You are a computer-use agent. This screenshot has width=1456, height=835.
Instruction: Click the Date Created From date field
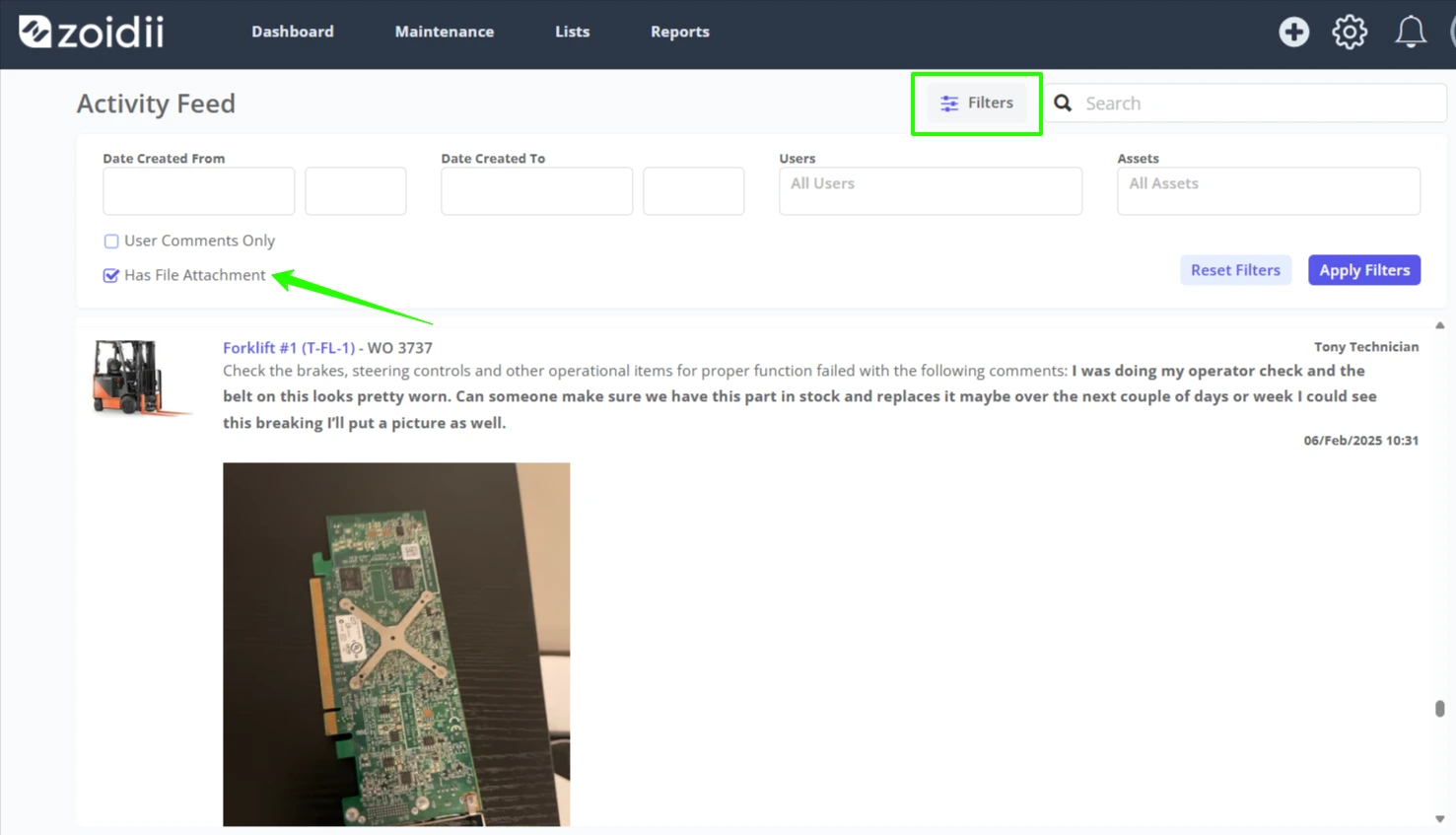tap(198, 190)
